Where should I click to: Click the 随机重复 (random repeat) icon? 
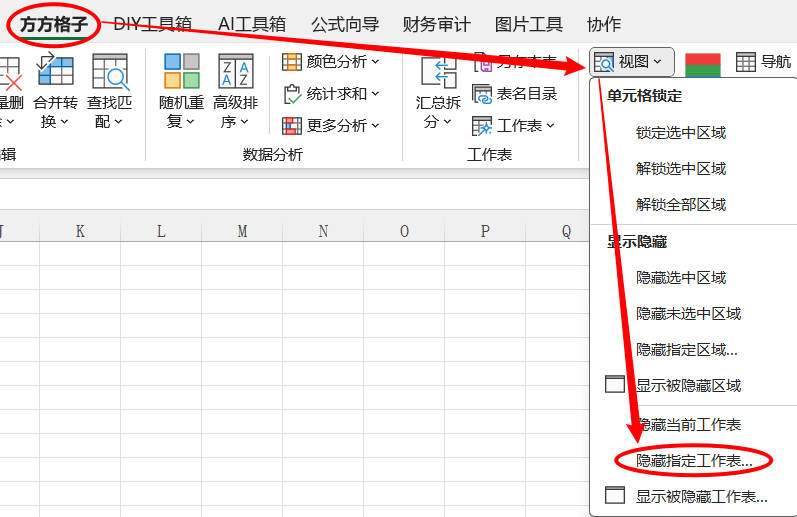click(182, 72)
